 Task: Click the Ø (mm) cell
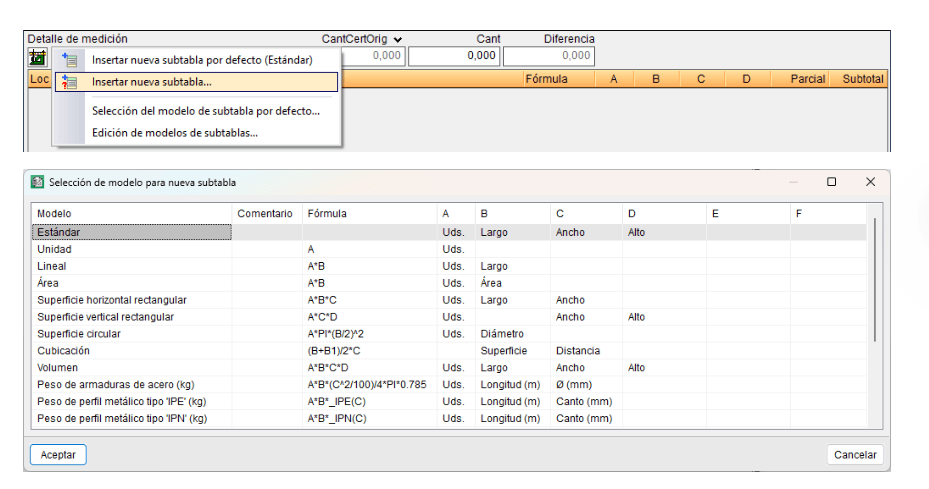coord(586,385)
